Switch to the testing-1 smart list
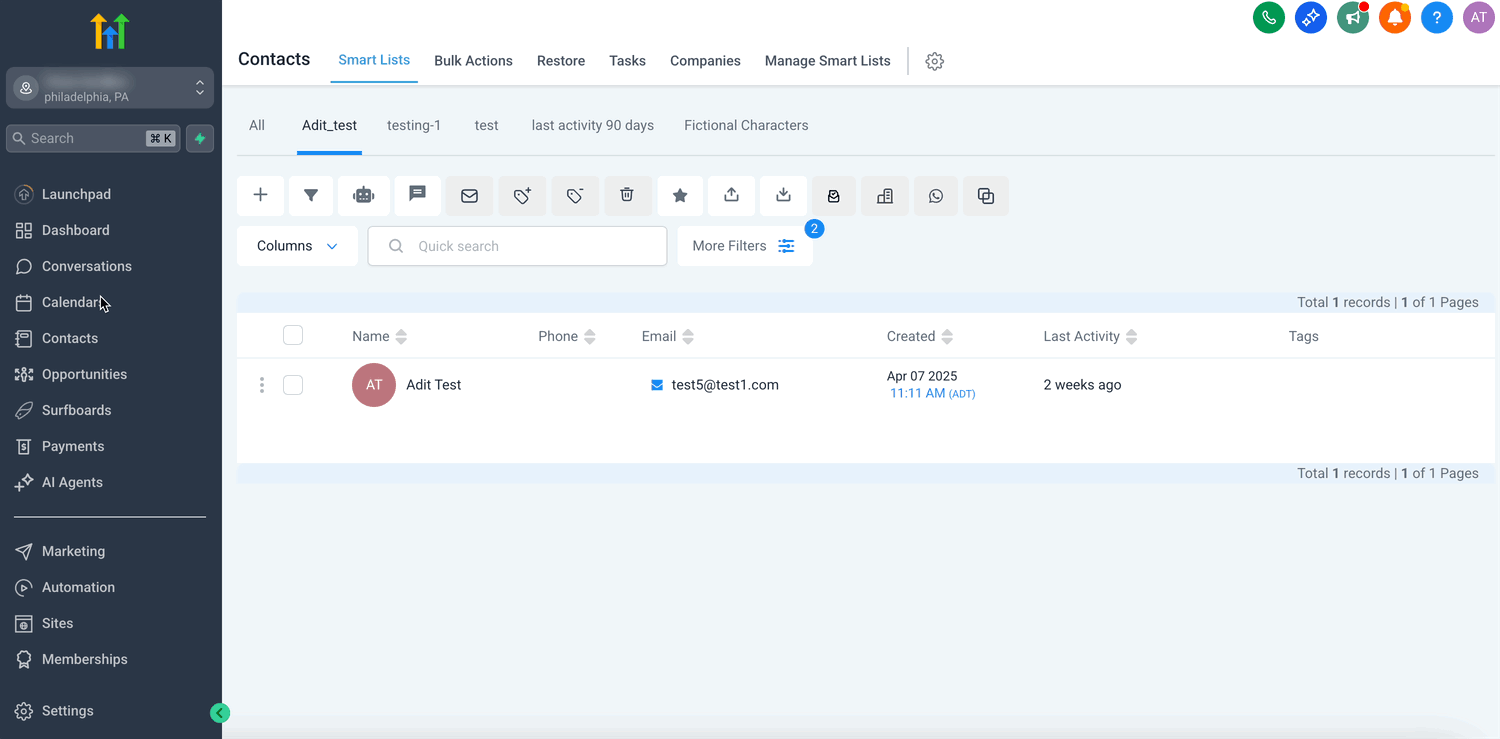 coord(414,125)
